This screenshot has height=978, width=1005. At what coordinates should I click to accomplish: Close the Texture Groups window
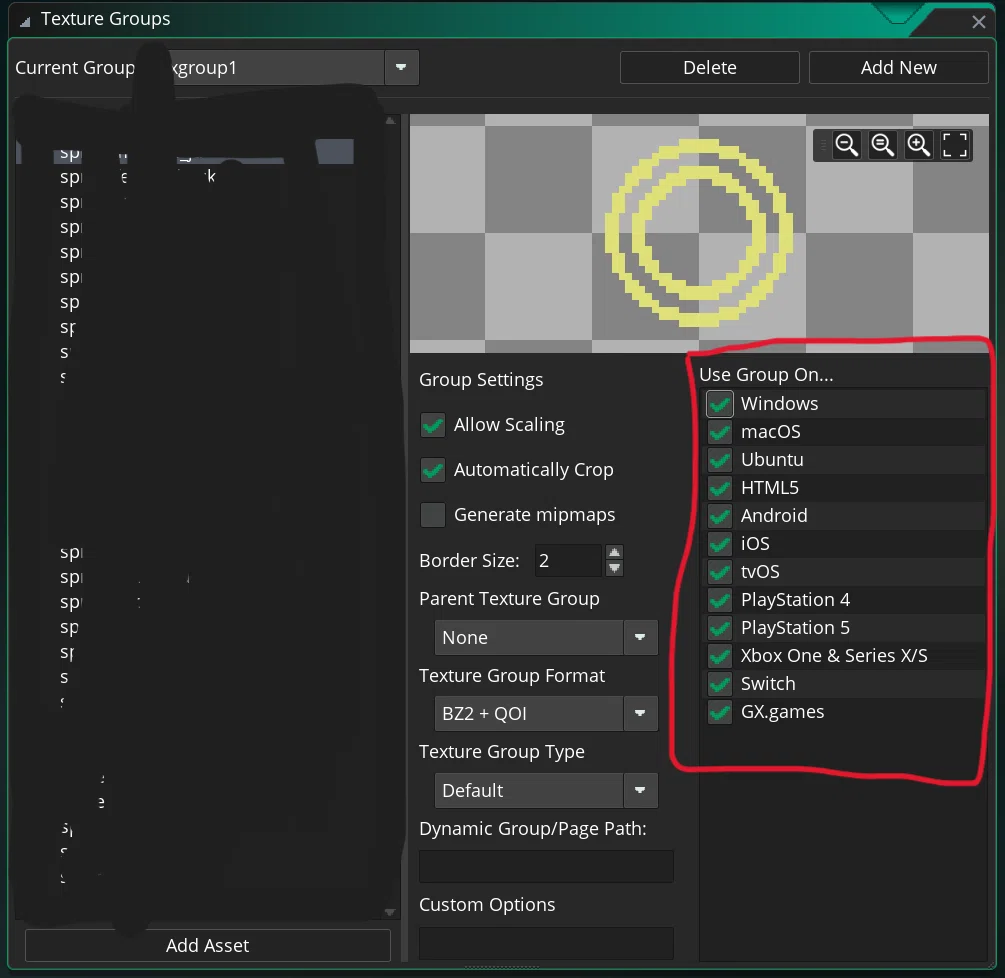point(978,22)
